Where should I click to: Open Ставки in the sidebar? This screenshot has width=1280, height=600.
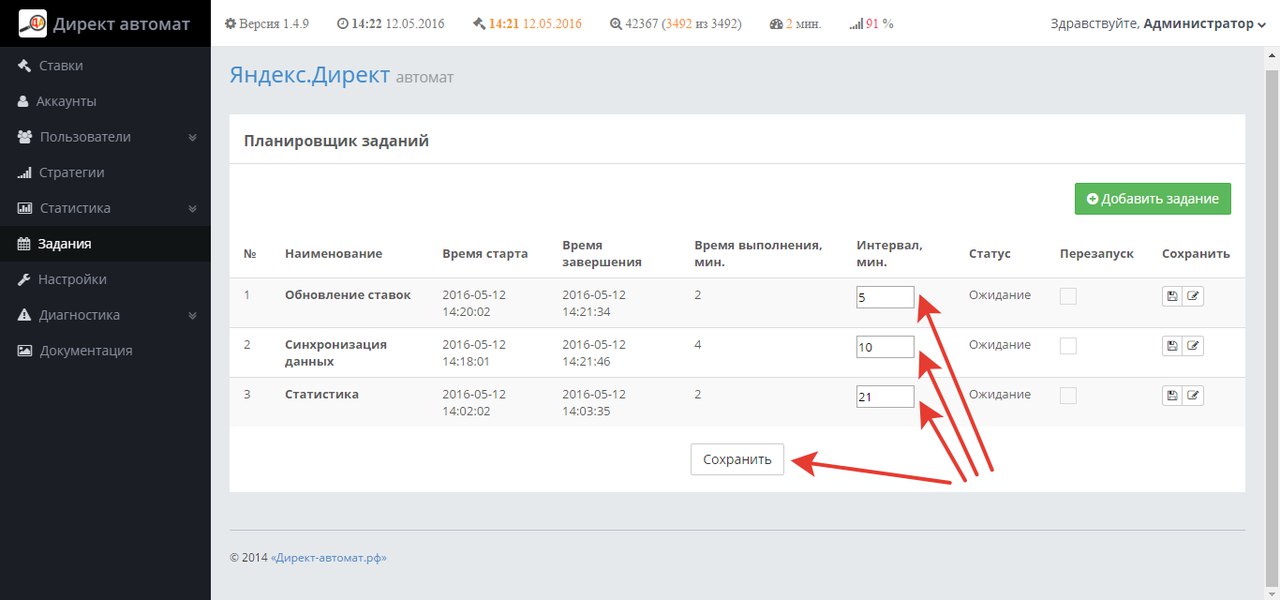[x=60, y=66]
